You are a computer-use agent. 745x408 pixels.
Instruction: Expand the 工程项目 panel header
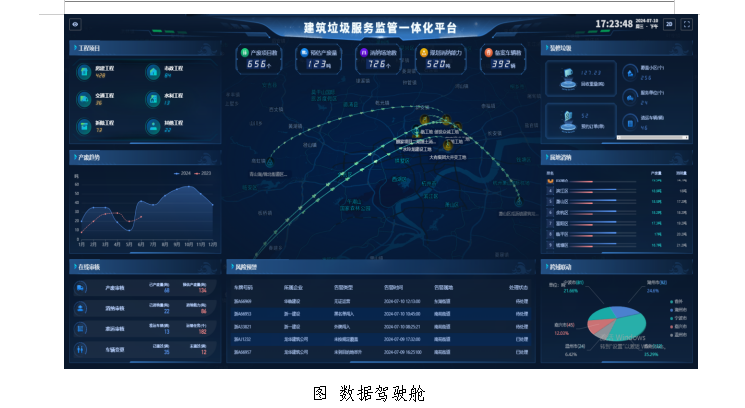[x=89, y=47]
